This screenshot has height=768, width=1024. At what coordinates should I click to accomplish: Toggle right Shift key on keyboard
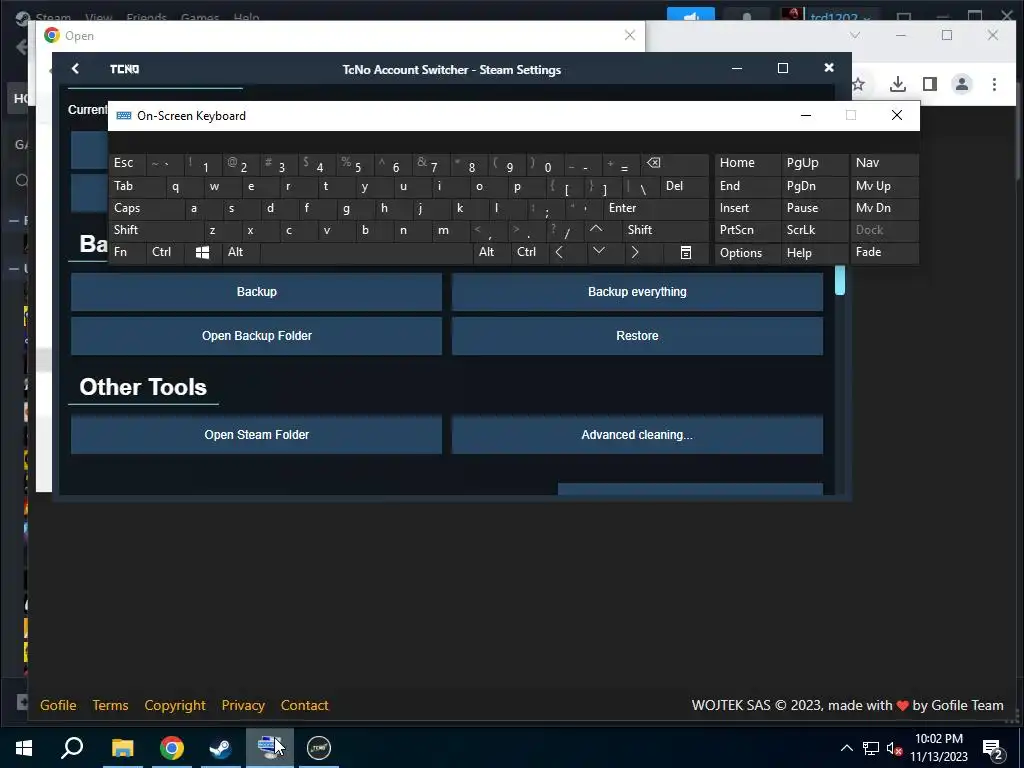click(x=665, y=229)
